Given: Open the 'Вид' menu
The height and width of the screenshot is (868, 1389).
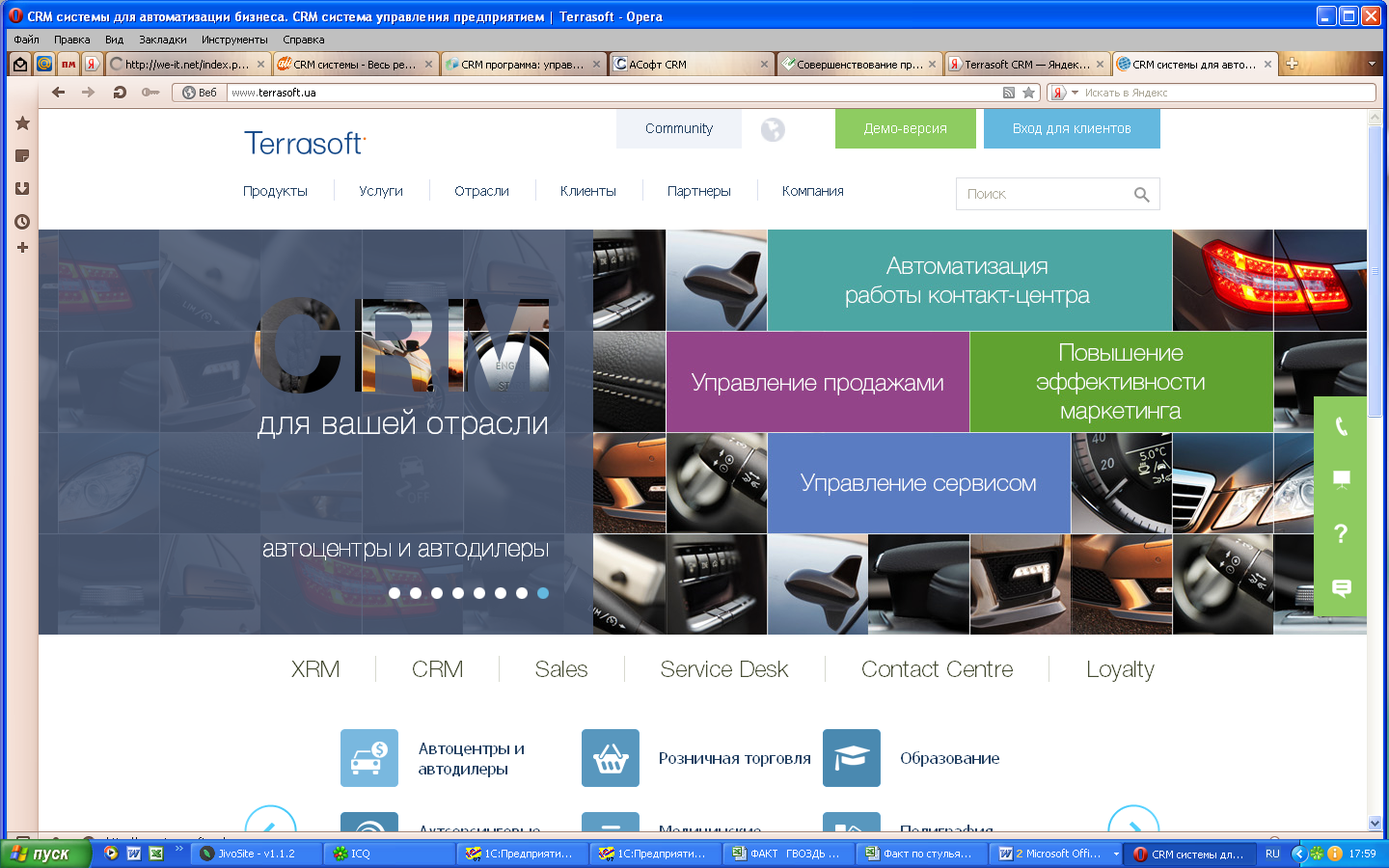Looking at the screenshot, I should (114, 40).
